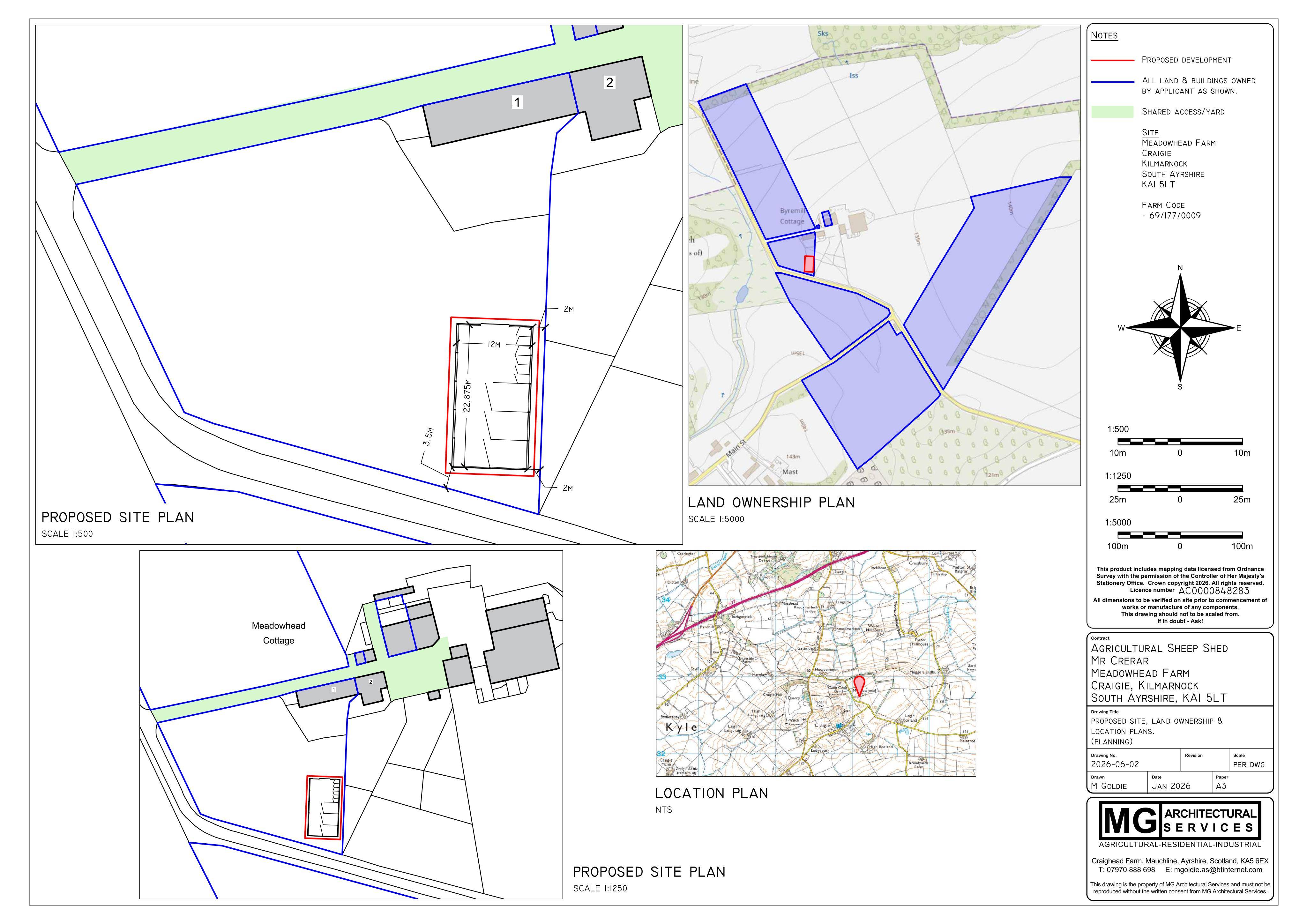
Task: Click the red location pin marker
Action: [x=860, y=686]
